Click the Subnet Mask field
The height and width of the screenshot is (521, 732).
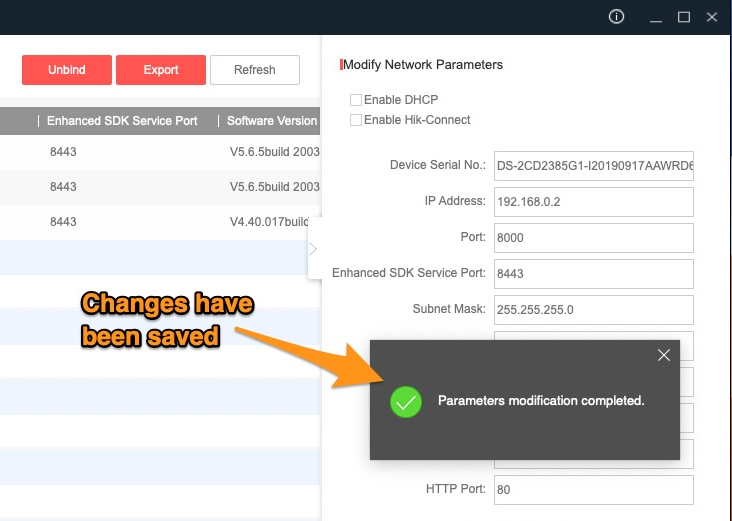tap(593, 309)
